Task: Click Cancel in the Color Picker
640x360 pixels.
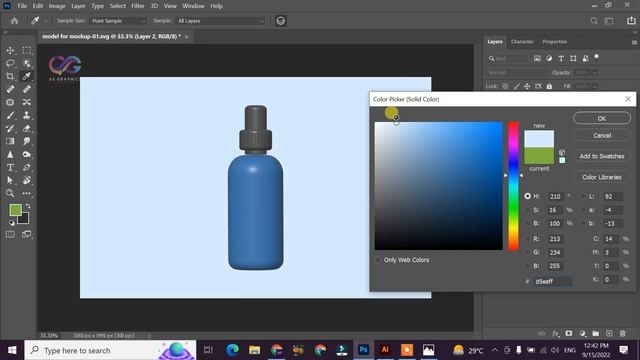Action: (x=602, y=136)
